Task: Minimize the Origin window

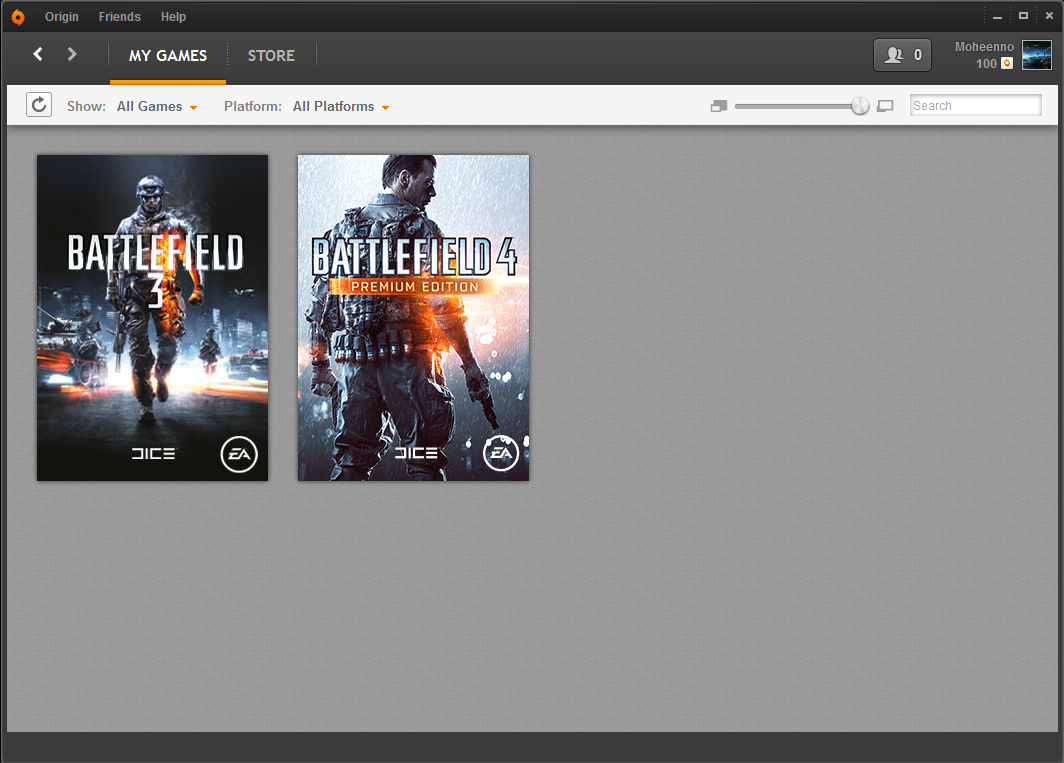Action: tap(997, 16)
